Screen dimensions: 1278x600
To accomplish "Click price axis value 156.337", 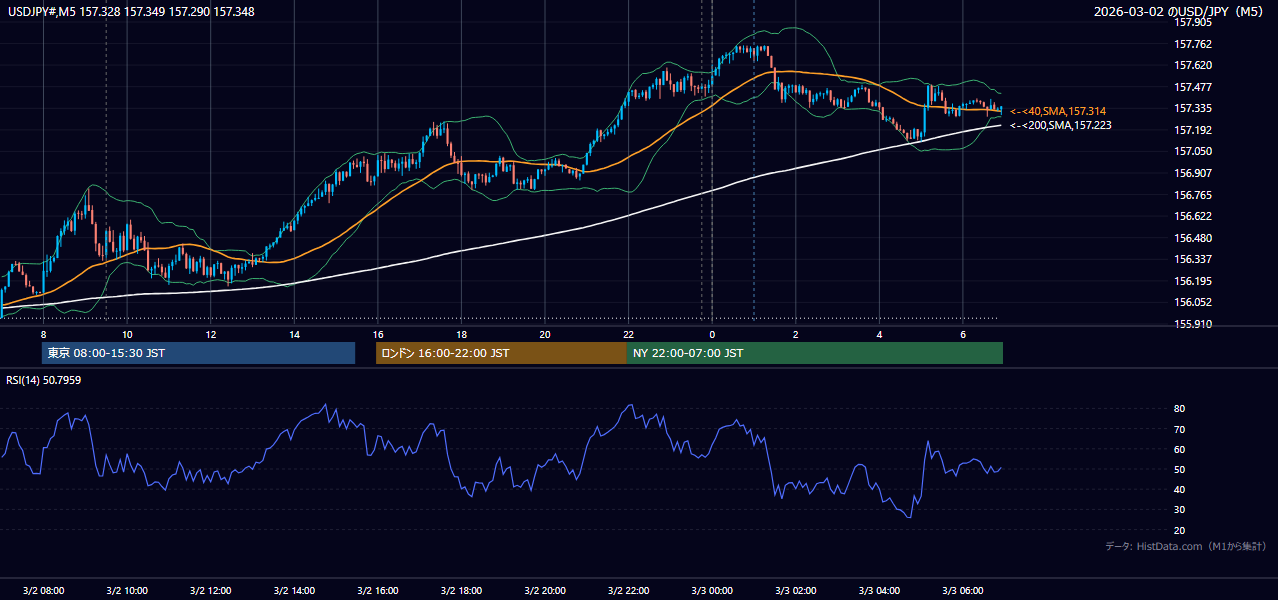I will (1193, 259).
